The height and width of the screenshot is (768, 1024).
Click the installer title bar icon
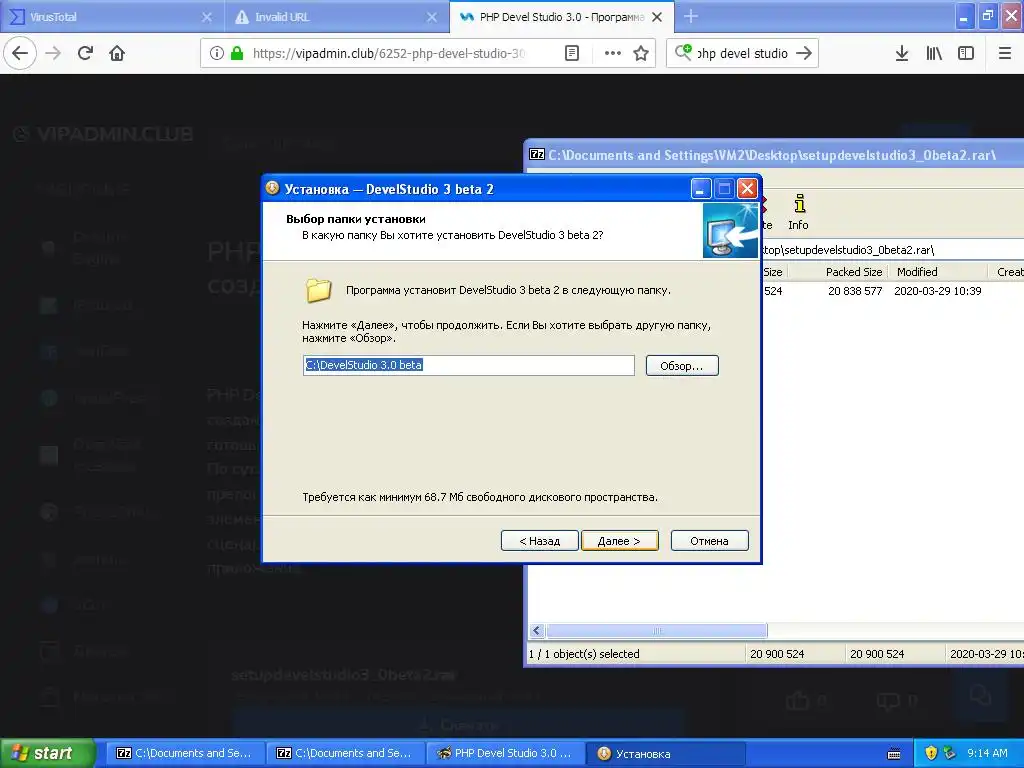272,188
